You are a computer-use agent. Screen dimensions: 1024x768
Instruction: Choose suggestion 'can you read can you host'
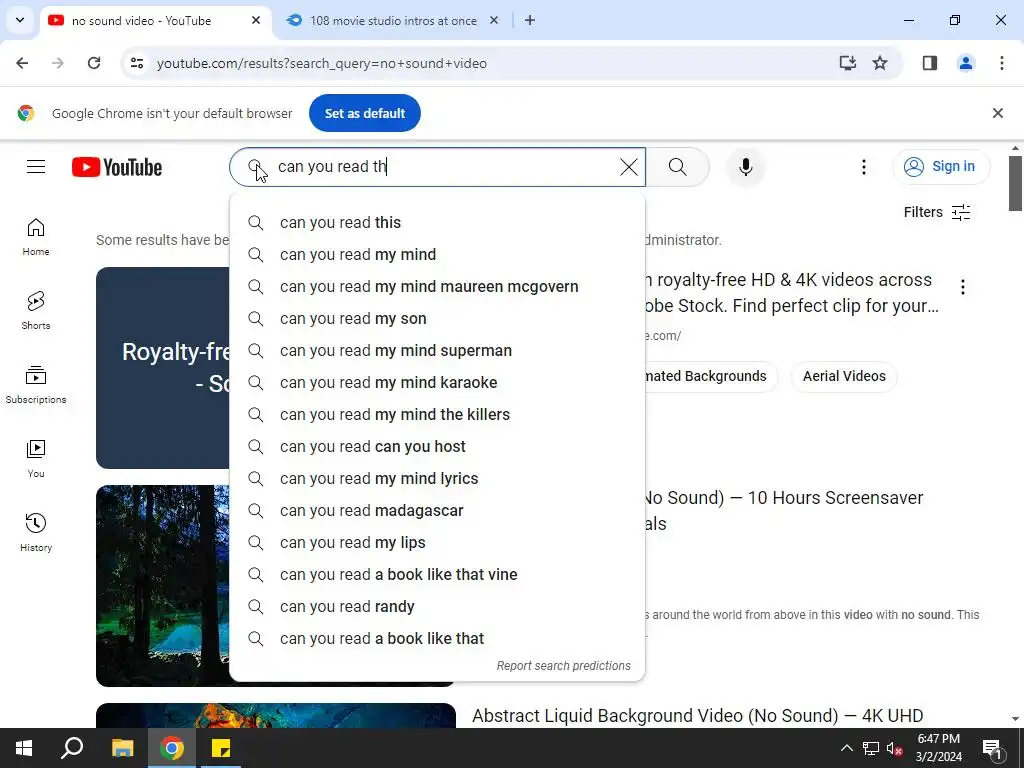(x=437, y=447)
